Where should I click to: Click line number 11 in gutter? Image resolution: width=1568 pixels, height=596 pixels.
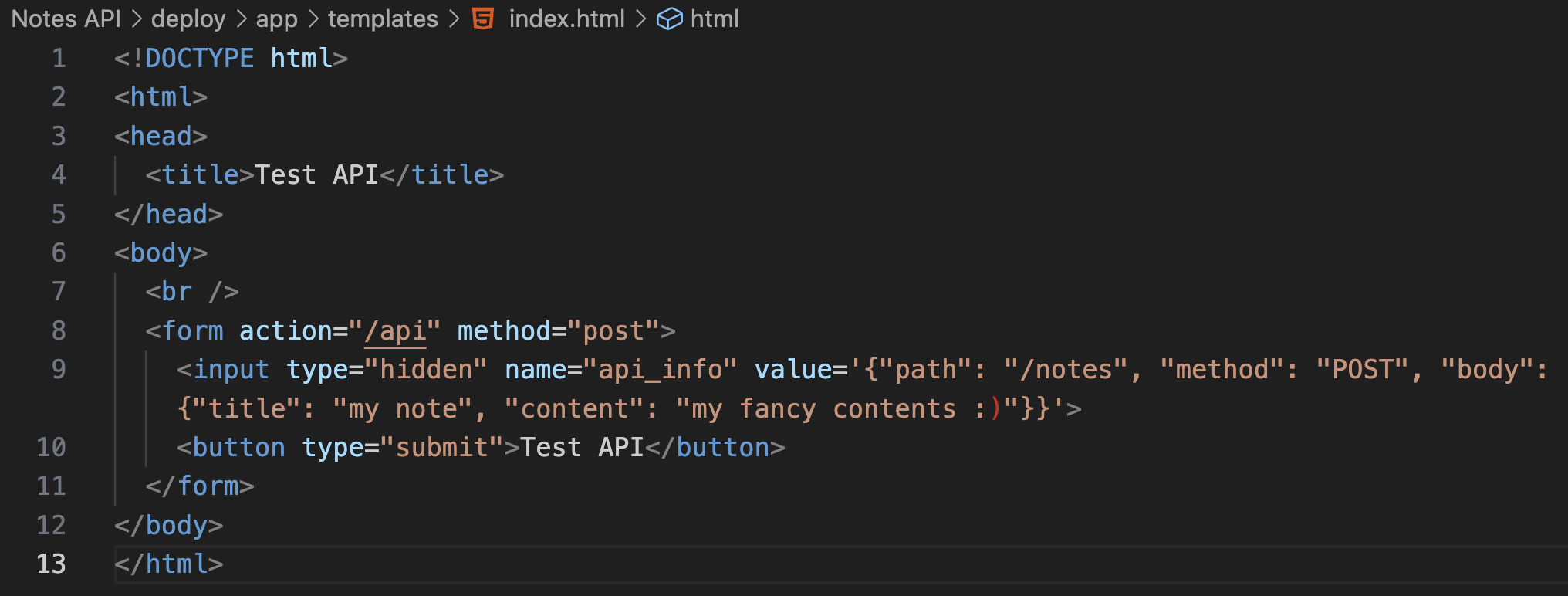coord(51,486)
